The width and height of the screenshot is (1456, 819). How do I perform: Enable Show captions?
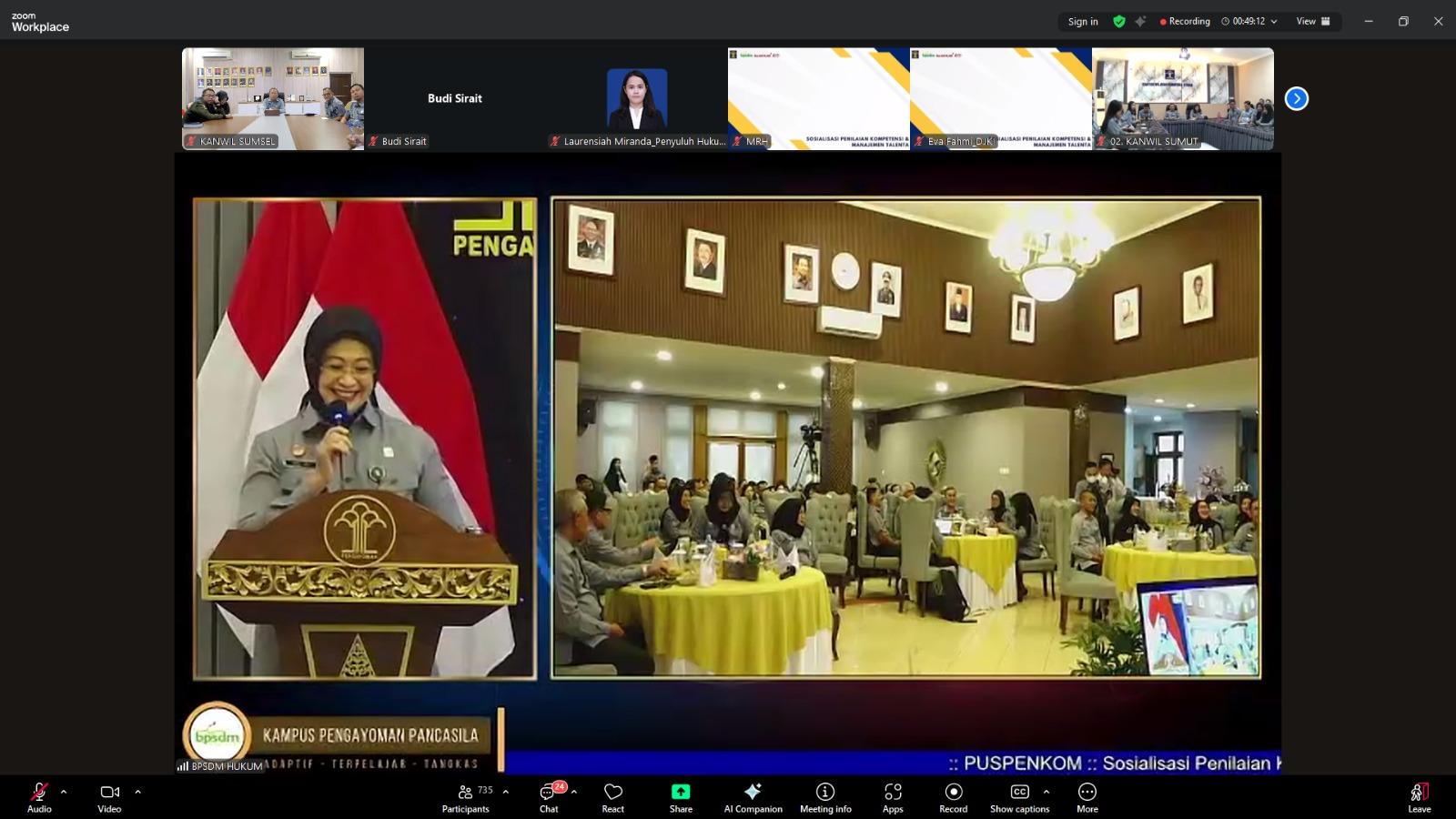[x=1019, y=797]
